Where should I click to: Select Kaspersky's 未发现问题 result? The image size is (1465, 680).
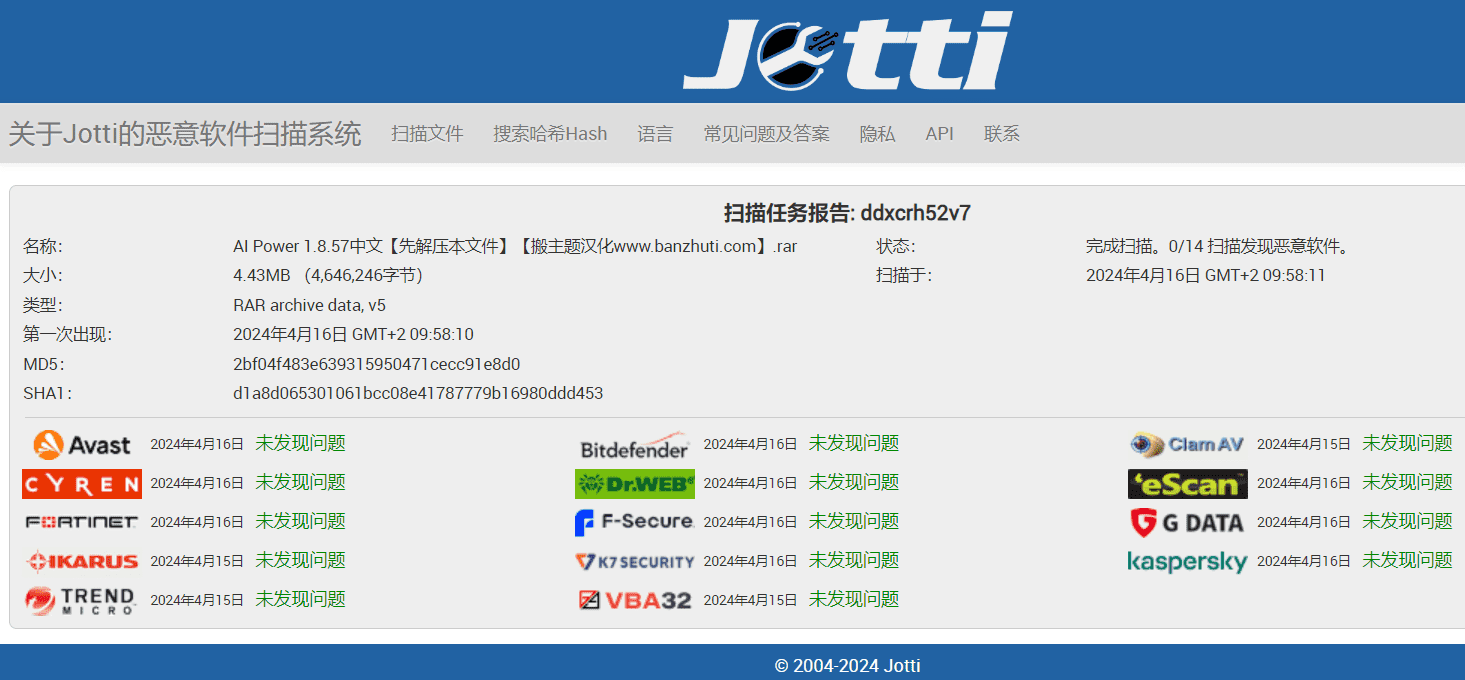point(1407,560)
